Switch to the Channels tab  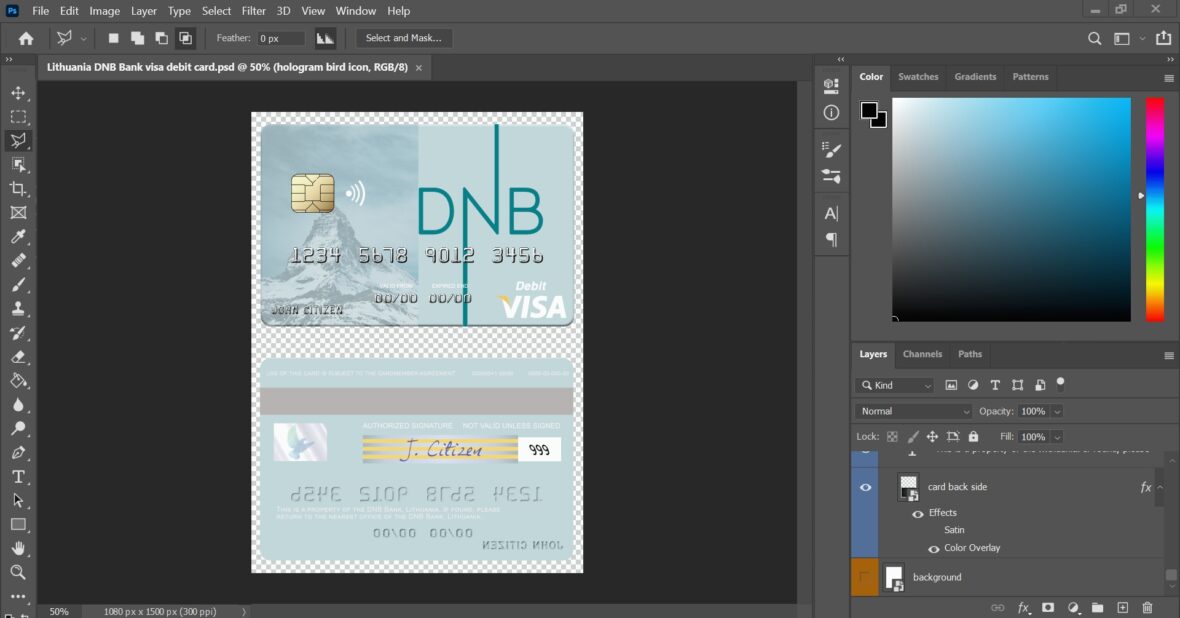tap(922, 354)
